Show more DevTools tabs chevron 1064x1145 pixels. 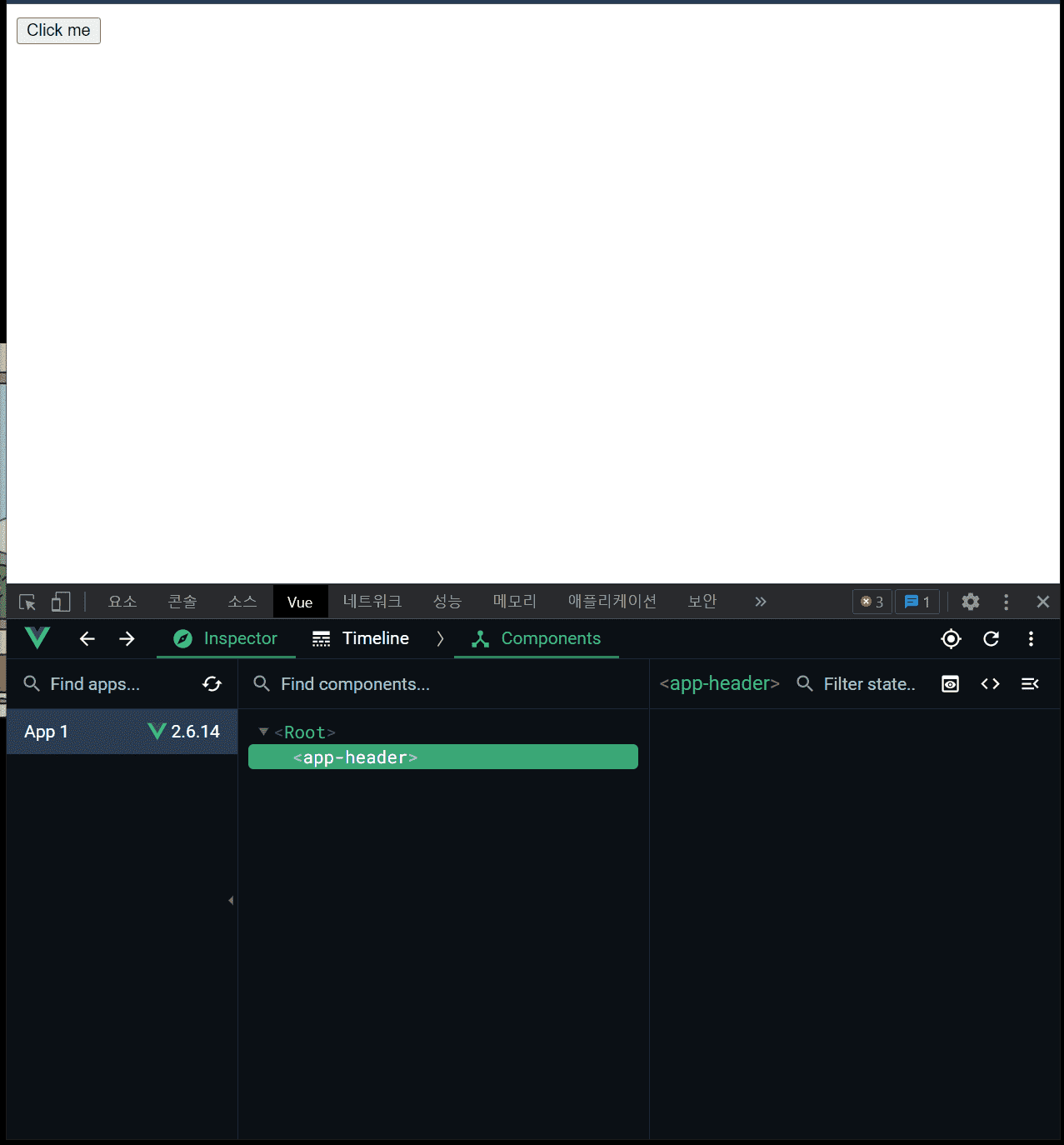[761, 602]
